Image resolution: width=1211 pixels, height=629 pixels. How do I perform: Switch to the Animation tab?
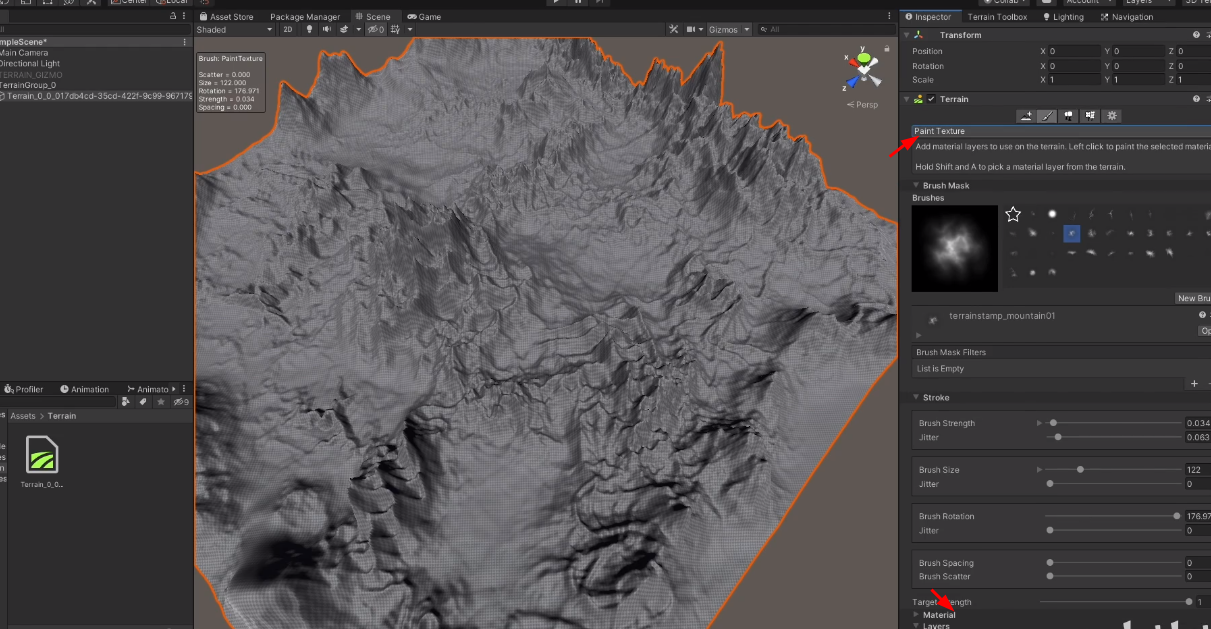pos(84,389)
